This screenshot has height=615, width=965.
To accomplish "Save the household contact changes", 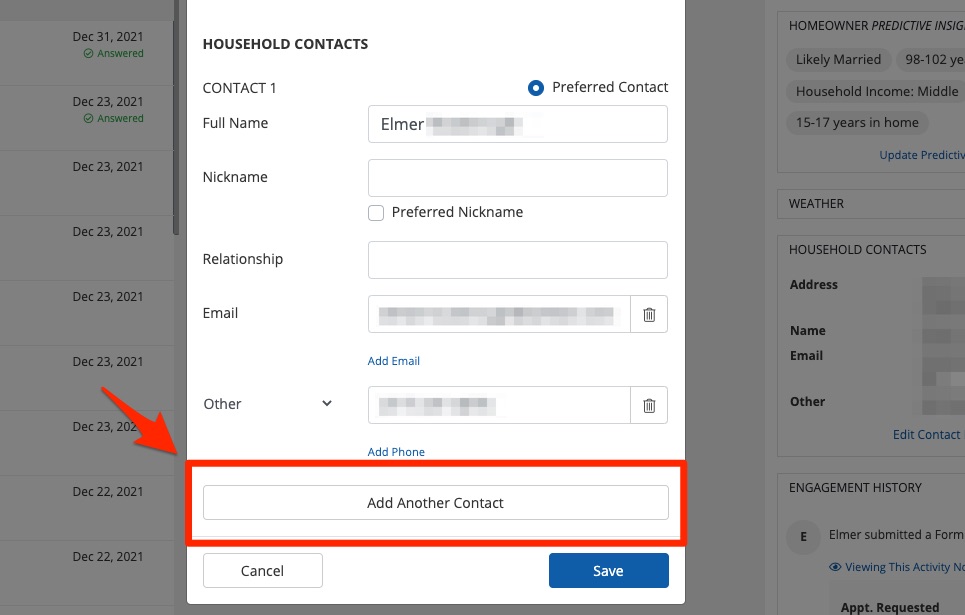I will point(608,570).
